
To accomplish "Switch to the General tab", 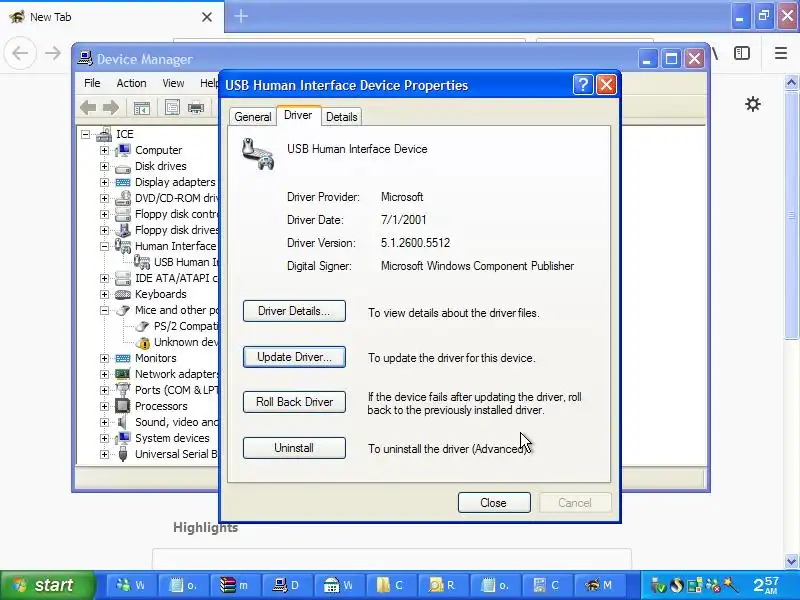I will pos(253,117).
